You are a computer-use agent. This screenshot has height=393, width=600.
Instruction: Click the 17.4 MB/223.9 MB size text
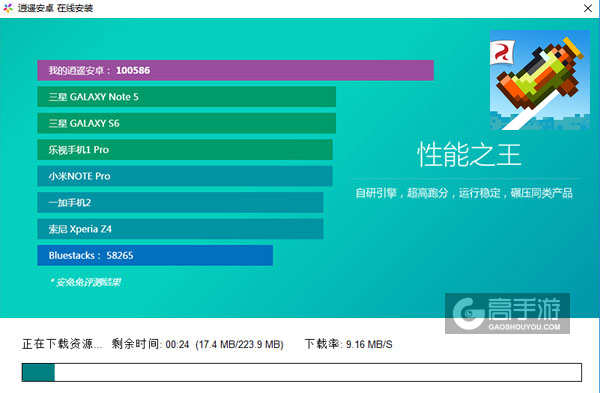click(x=239, y=344)
